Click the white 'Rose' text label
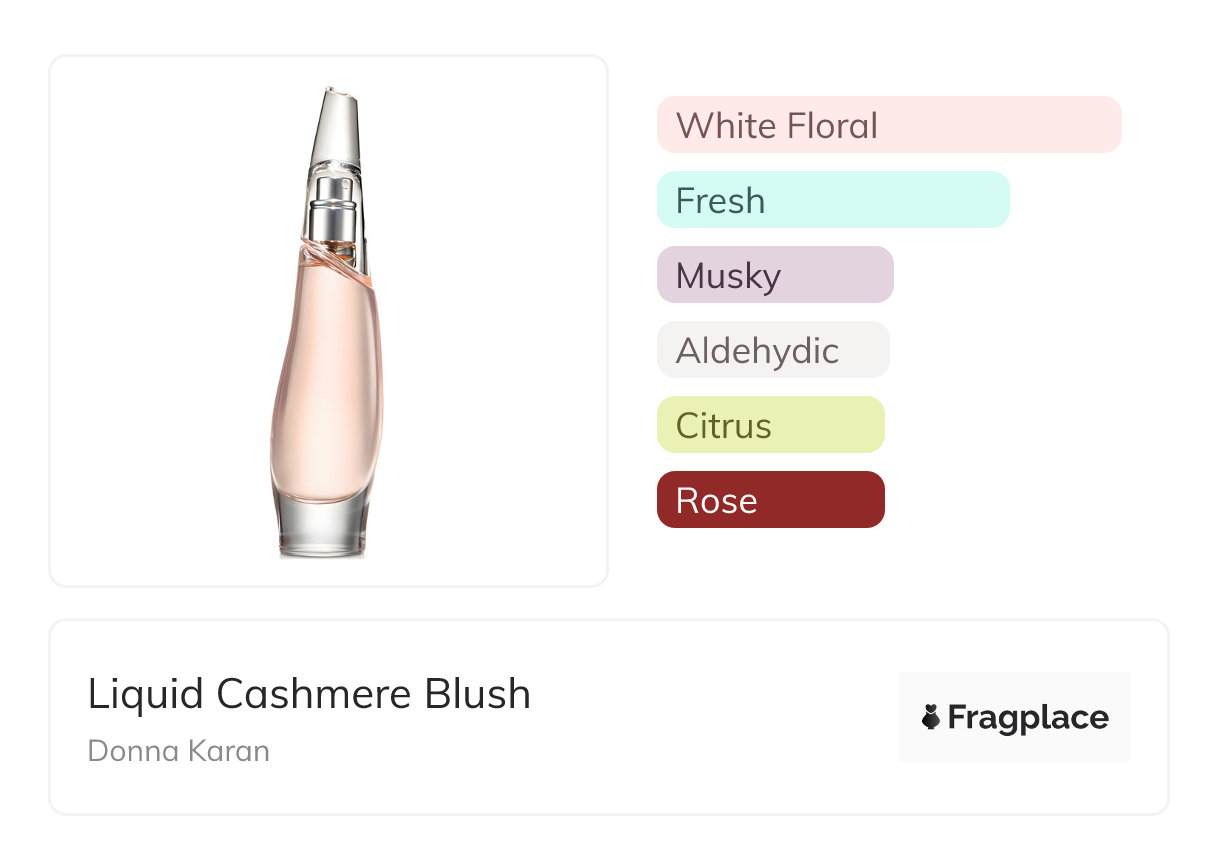The height and width of the screenshot is (864, 1218). (716, 501)
